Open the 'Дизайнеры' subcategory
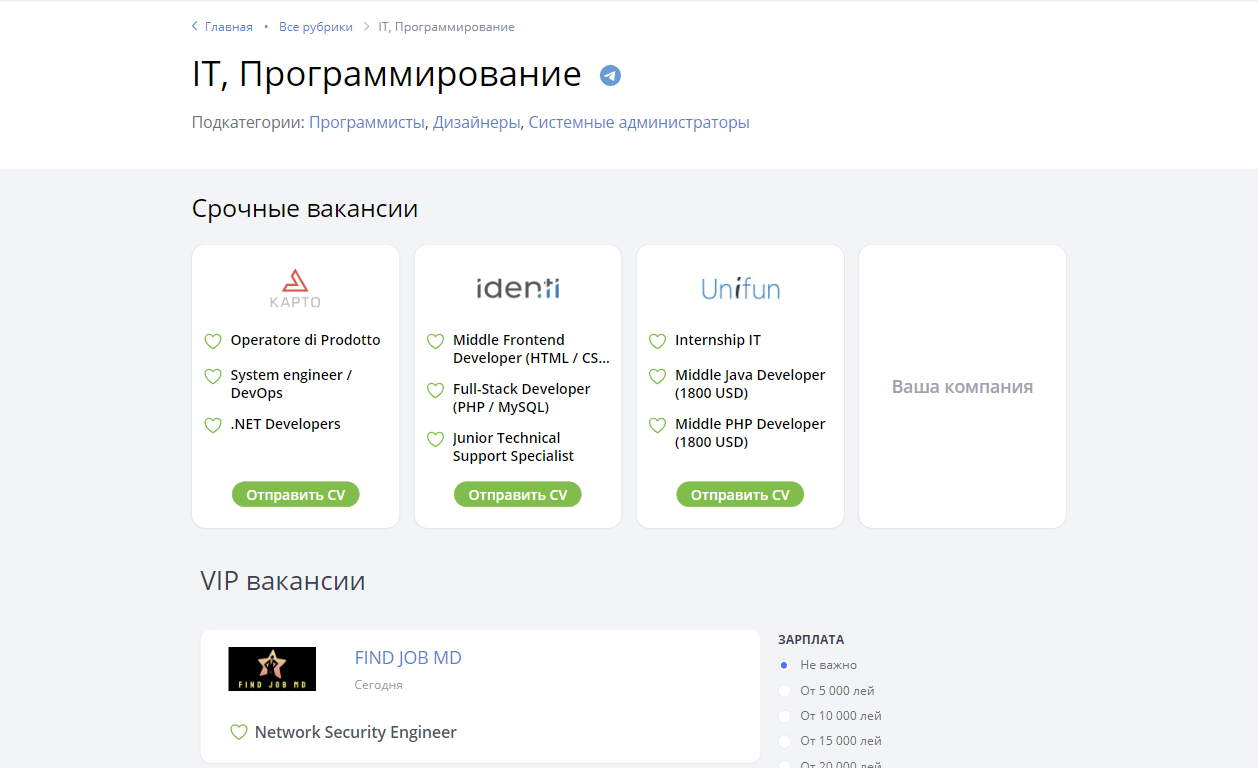Screen dimensions: 1258x768 pyautogui.click(x=476, y=123)
